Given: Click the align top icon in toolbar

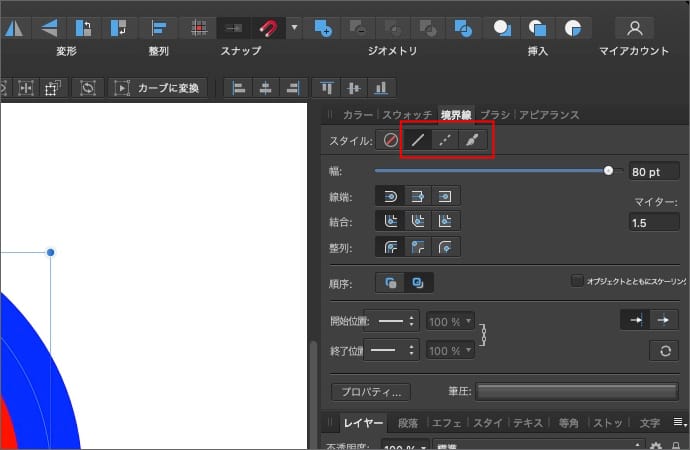Looking at the screenshot, I should 327,88.
